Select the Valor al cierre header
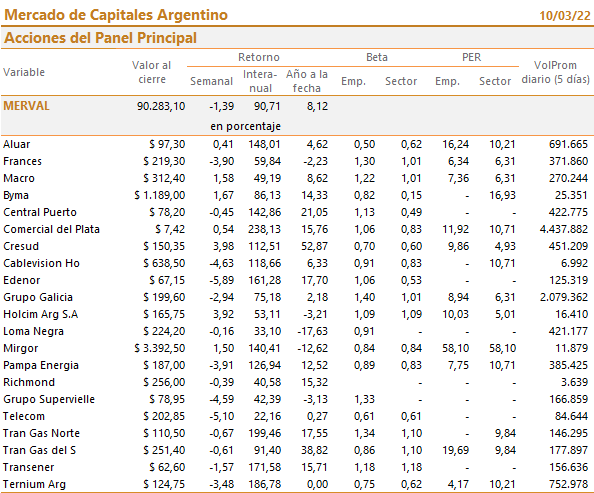This screenshot has width=594, height=493. [152, 72]
